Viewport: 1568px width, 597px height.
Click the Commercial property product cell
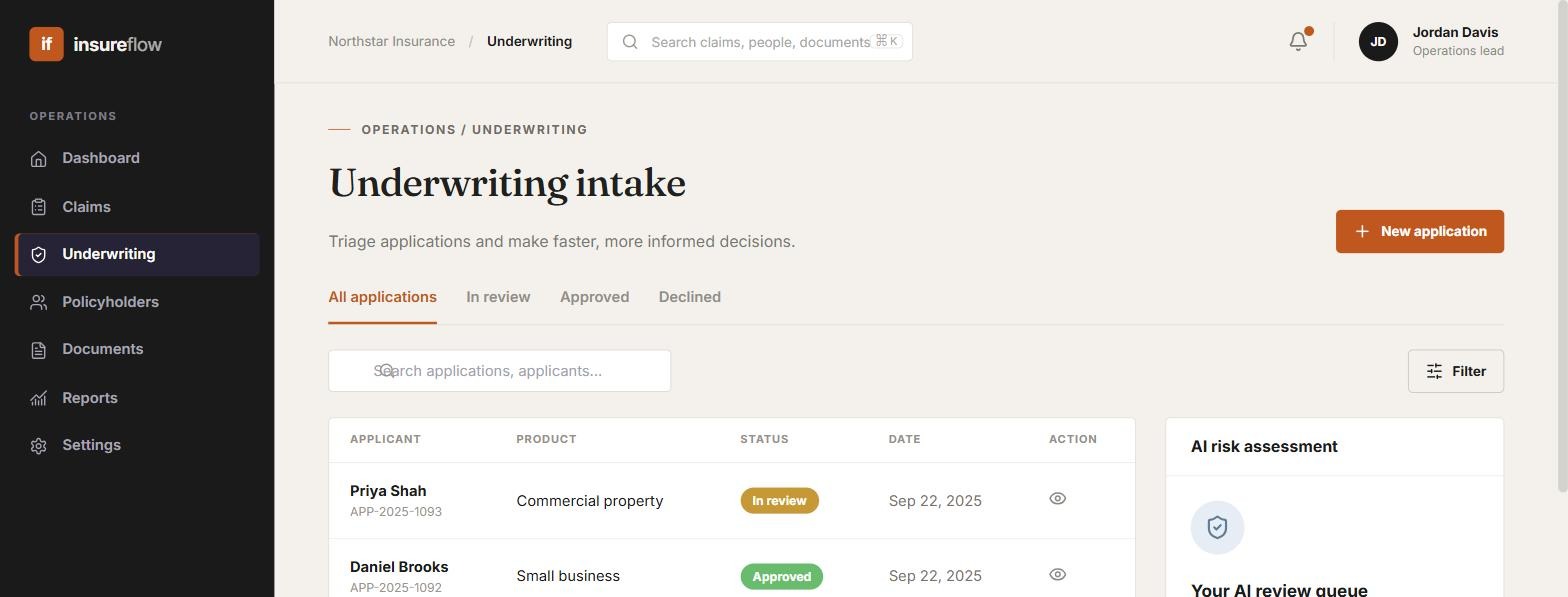tap(589, 501)
